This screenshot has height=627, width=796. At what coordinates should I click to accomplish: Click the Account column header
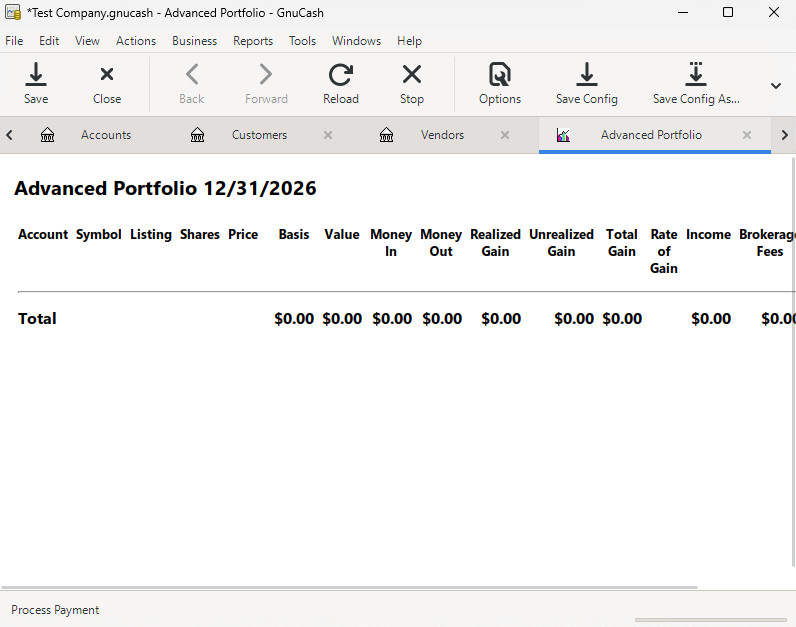point(43,235)
